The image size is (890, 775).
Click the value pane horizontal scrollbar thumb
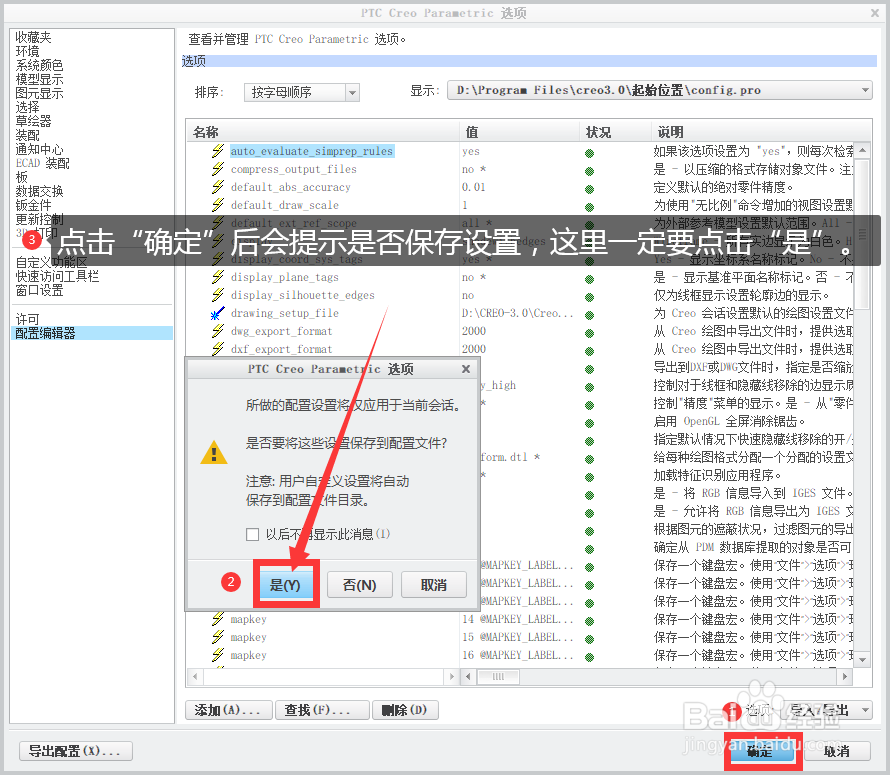coord(498,677)
